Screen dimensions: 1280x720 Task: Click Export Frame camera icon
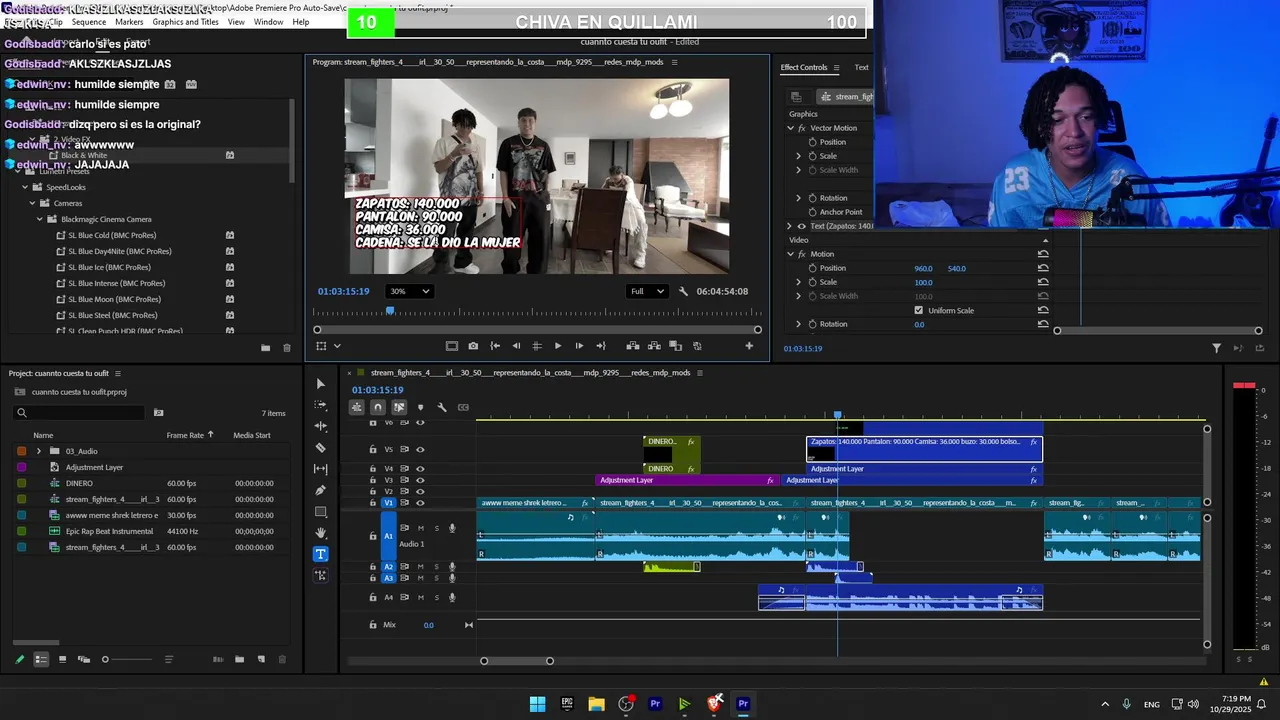(473, 346)
